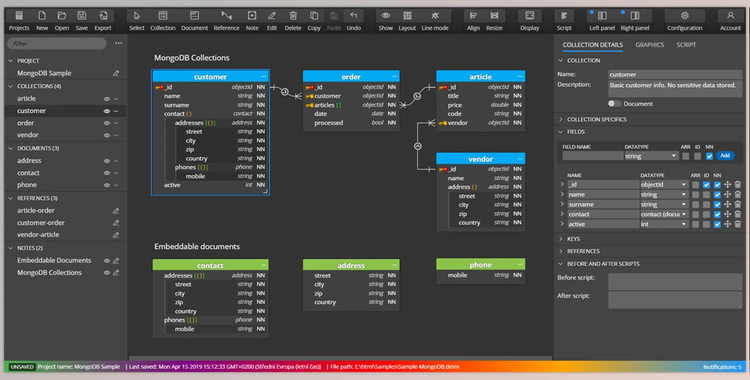750x380 pixels.
Task: Click the Edit toolbar icon
Action: [x=272, y=21]
